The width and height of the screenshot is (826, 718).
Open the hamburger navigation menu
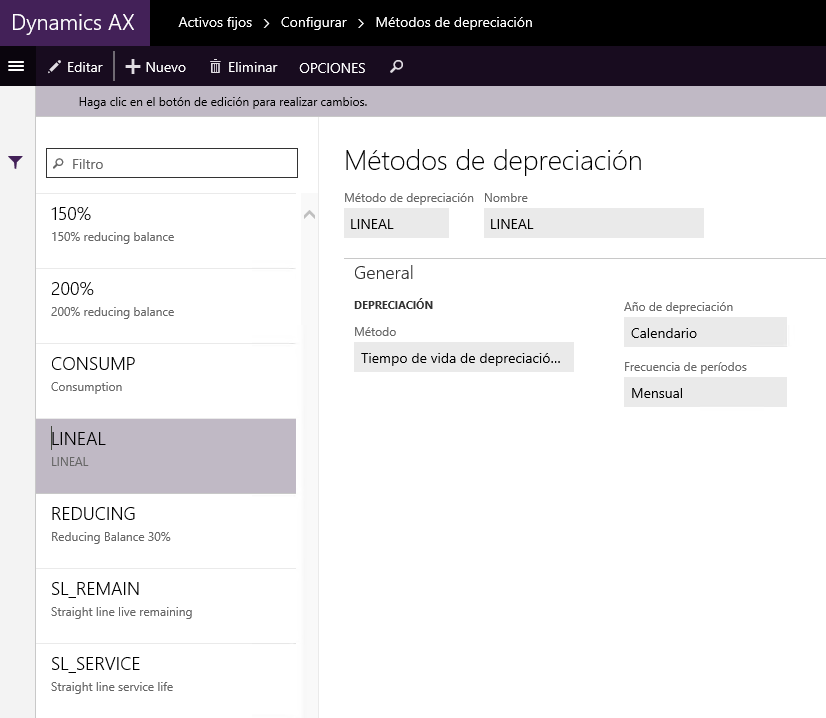16,66
